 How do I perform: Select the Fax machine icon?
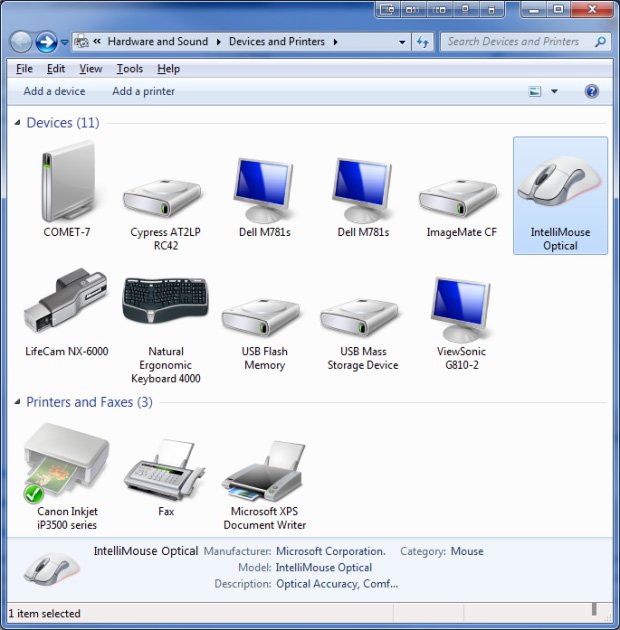[164, 470]
